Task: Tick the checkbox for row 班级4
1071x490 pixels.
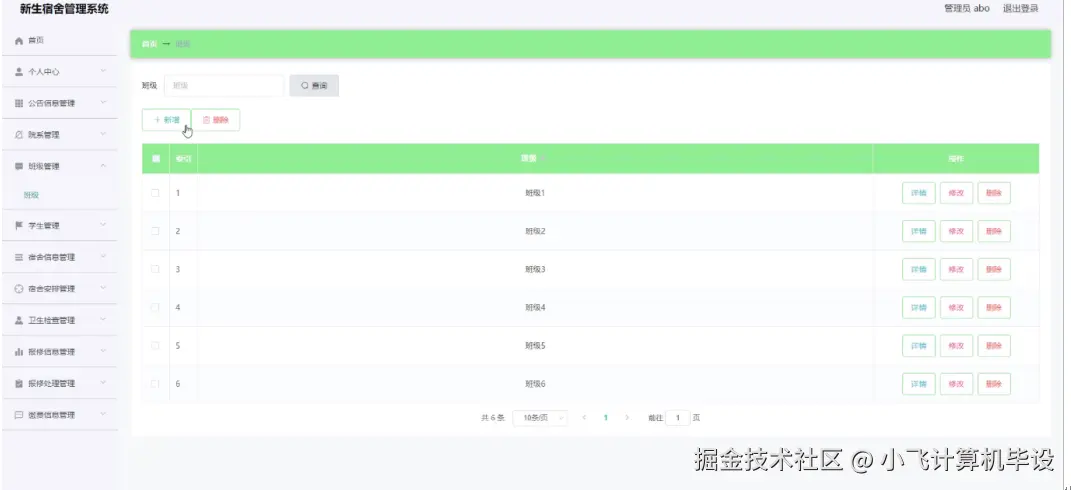Action: click(x=155, y=308)
